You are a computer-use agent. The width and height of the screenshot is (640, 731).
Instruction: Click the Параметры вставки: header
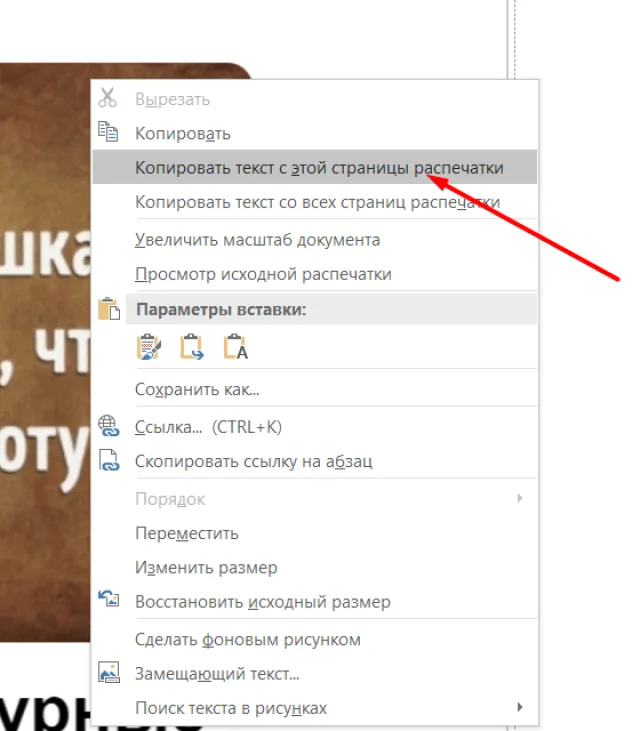tap(331, 309)
